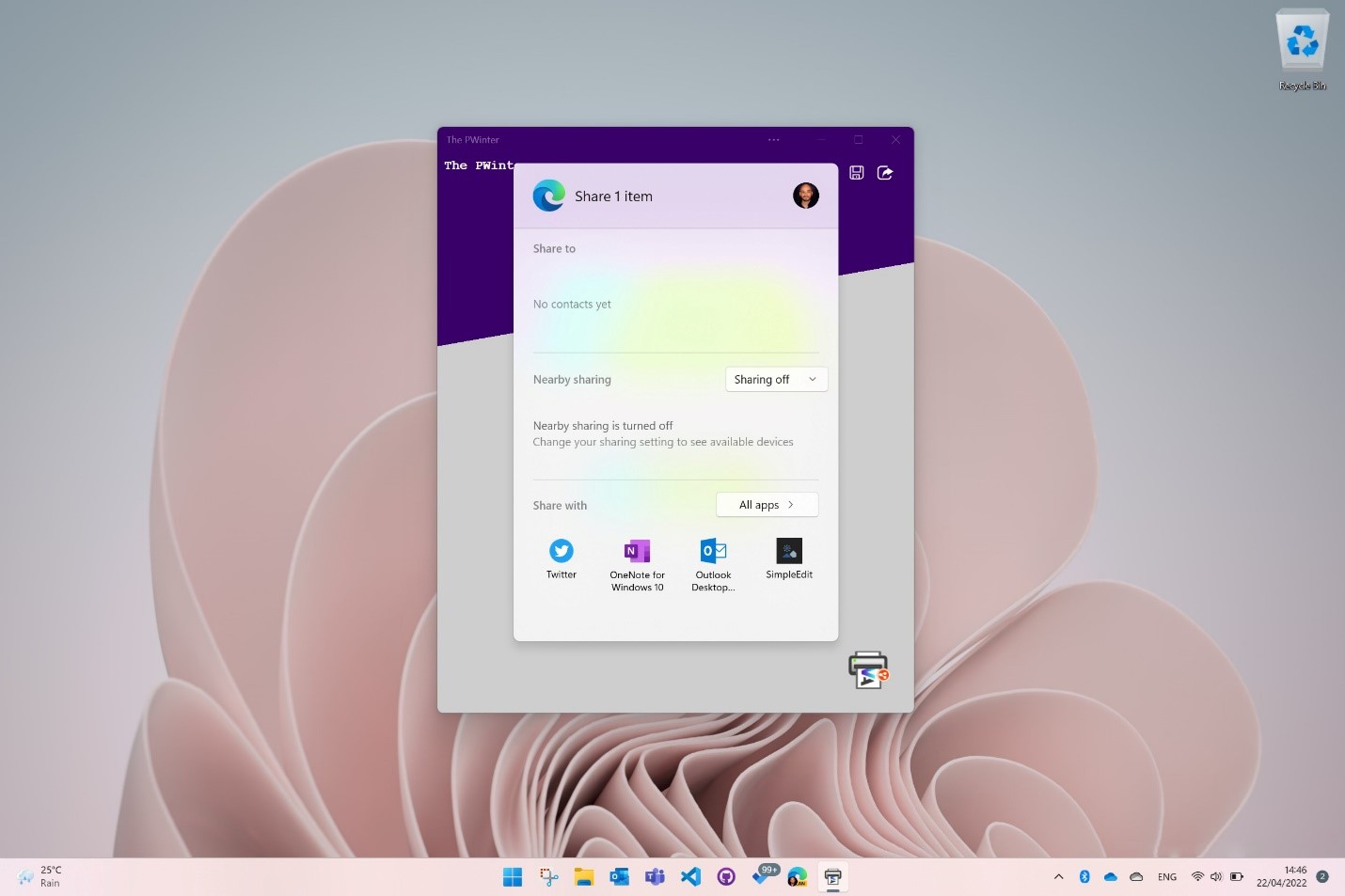Image resolution: width=1345 pixels, height=896 pixels.
Task: Click the 22/04/2022 date in the taskbar clock
Action: 1281,883
